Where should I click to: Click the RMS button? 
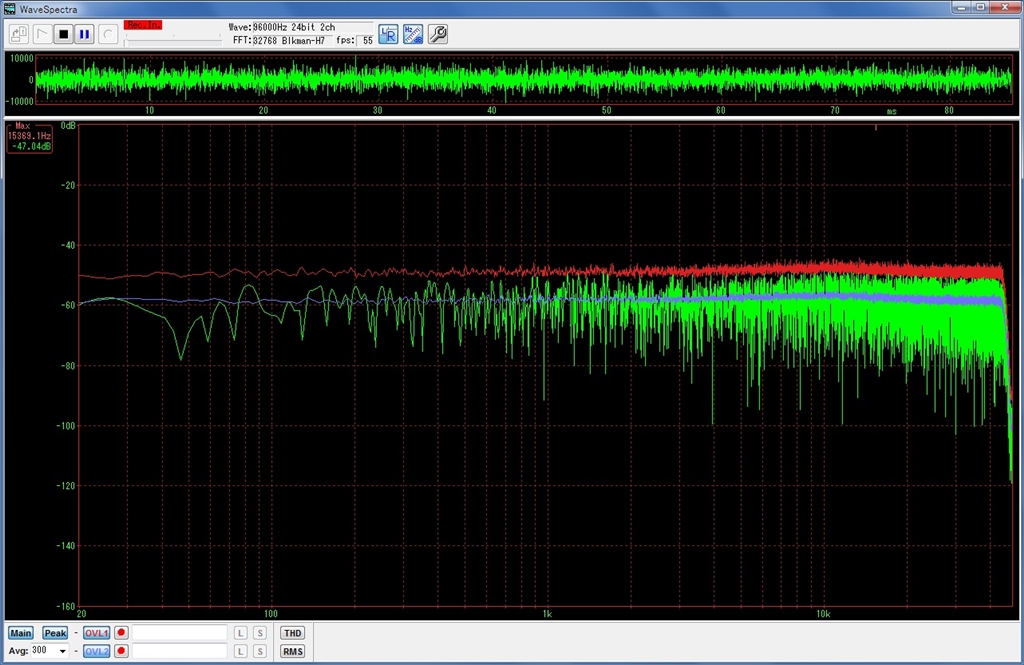point(292,651)
